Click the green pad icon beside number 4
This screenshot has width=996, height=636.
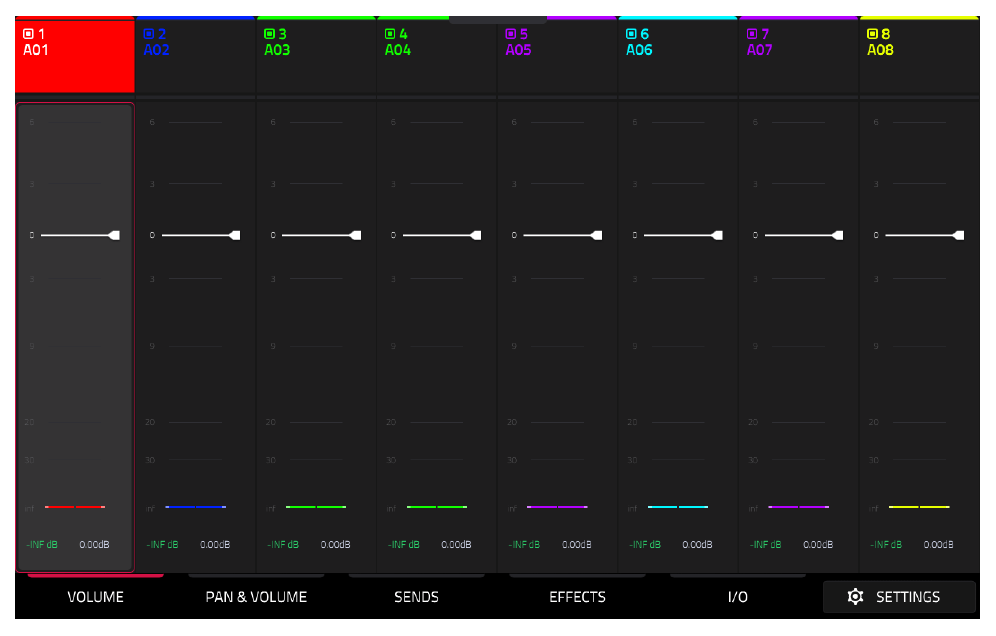pos(390,34)
